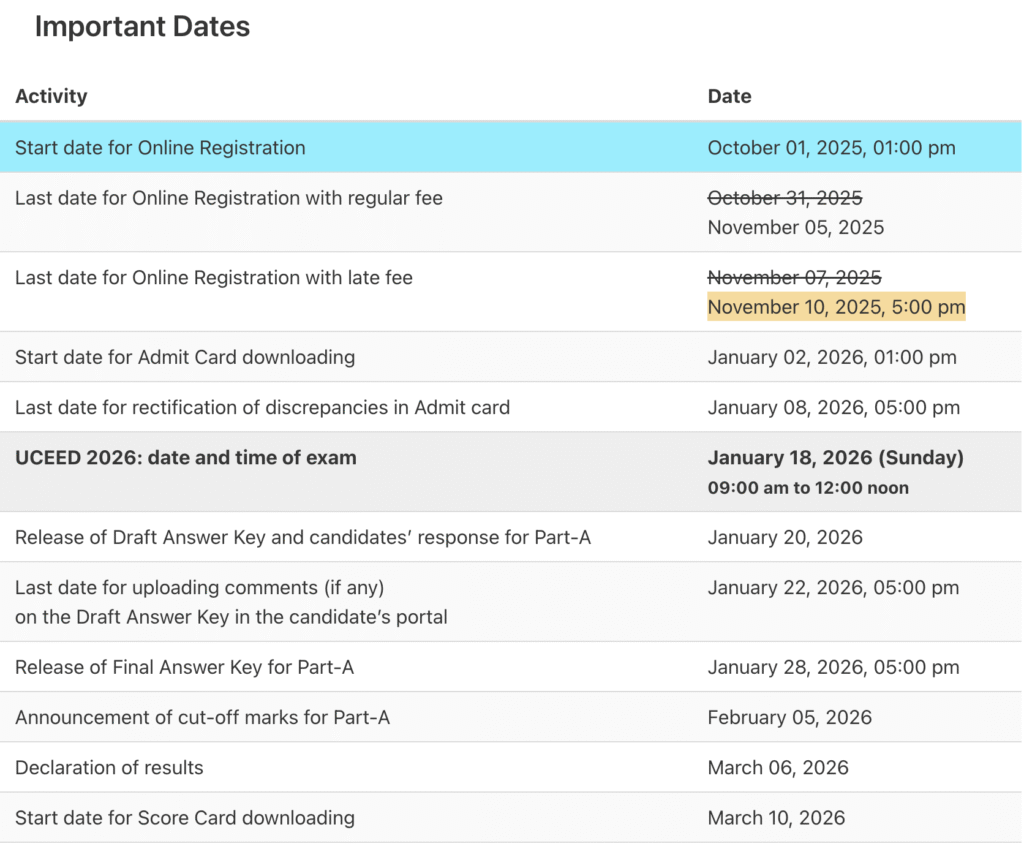Click the struck-through November 07, 2025 date
This screenshot has width=1024, height=849.
click(794, 277)
